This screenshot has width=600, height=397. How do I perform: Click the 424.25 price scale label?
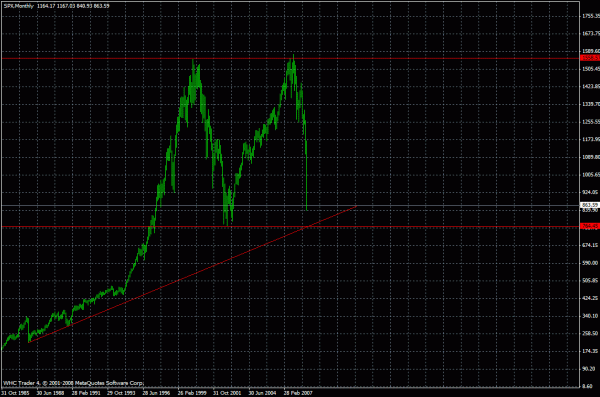590,298
